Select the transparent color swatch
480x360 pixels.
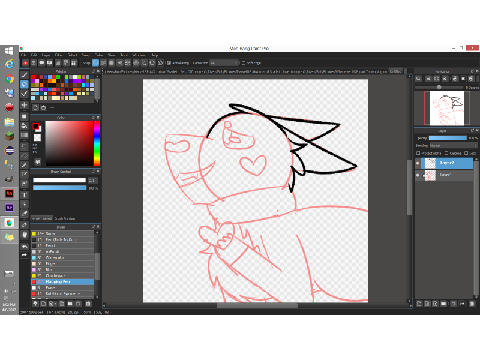[37, 137]
